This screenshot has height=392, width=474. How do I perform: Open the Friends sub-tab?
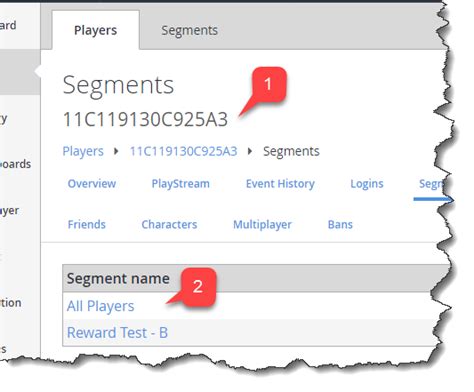pos(87,224)
